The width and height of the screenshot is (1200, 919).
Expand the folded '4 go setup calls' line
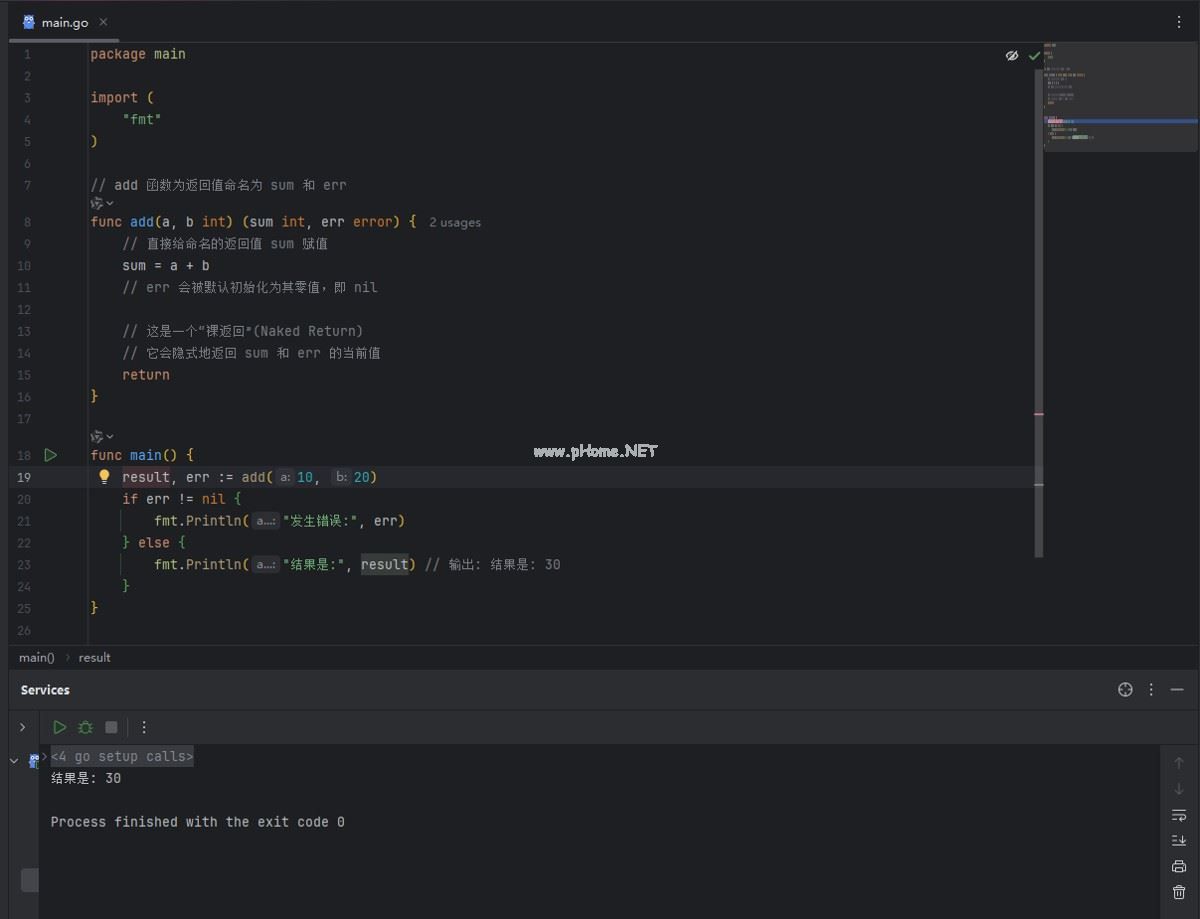pos(122,757)
